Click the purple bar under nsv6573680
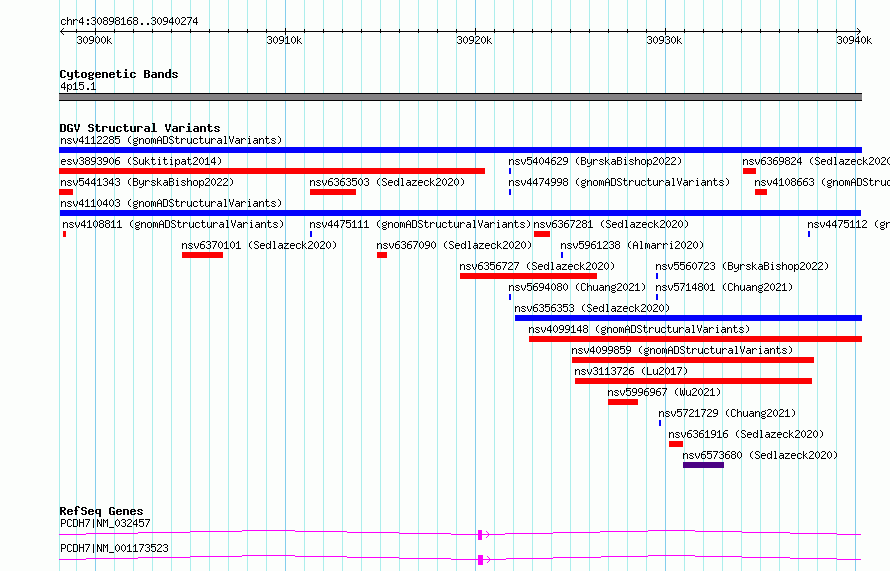 point(703,465)
